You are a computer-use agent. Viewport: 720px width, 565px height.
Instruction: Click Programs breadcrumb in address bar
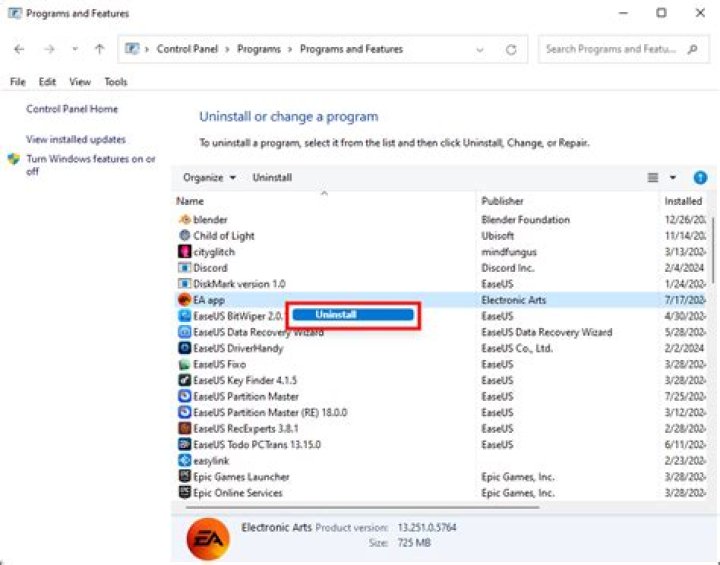tap(259, 49)
